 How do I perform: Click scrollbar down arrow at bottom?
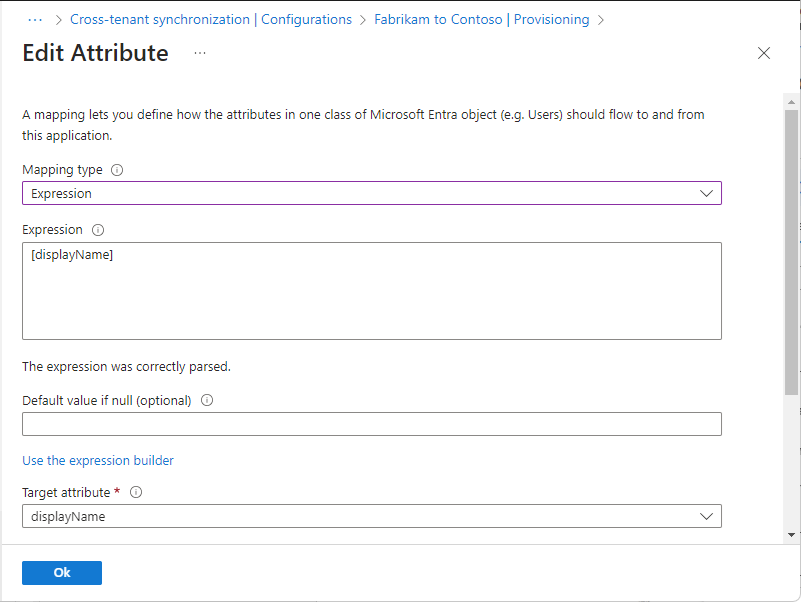[792, 535]
